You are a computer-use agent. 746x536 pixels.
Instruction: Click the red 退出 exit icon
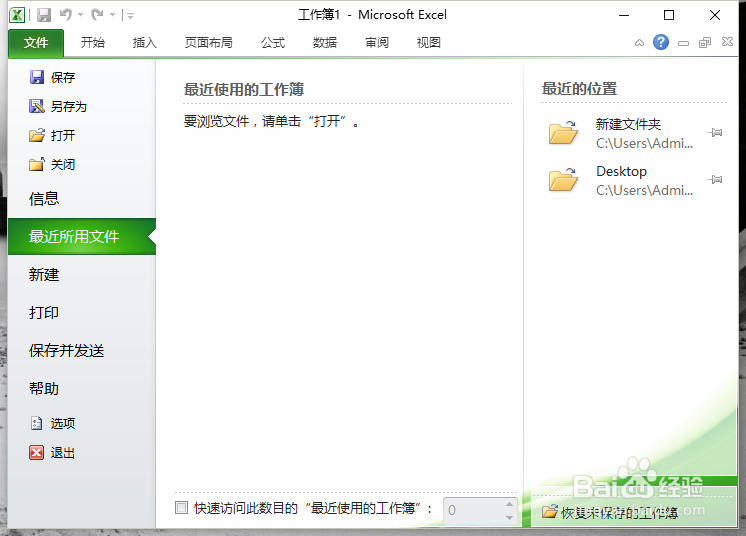pyautogui.click(x=37, y=452)
